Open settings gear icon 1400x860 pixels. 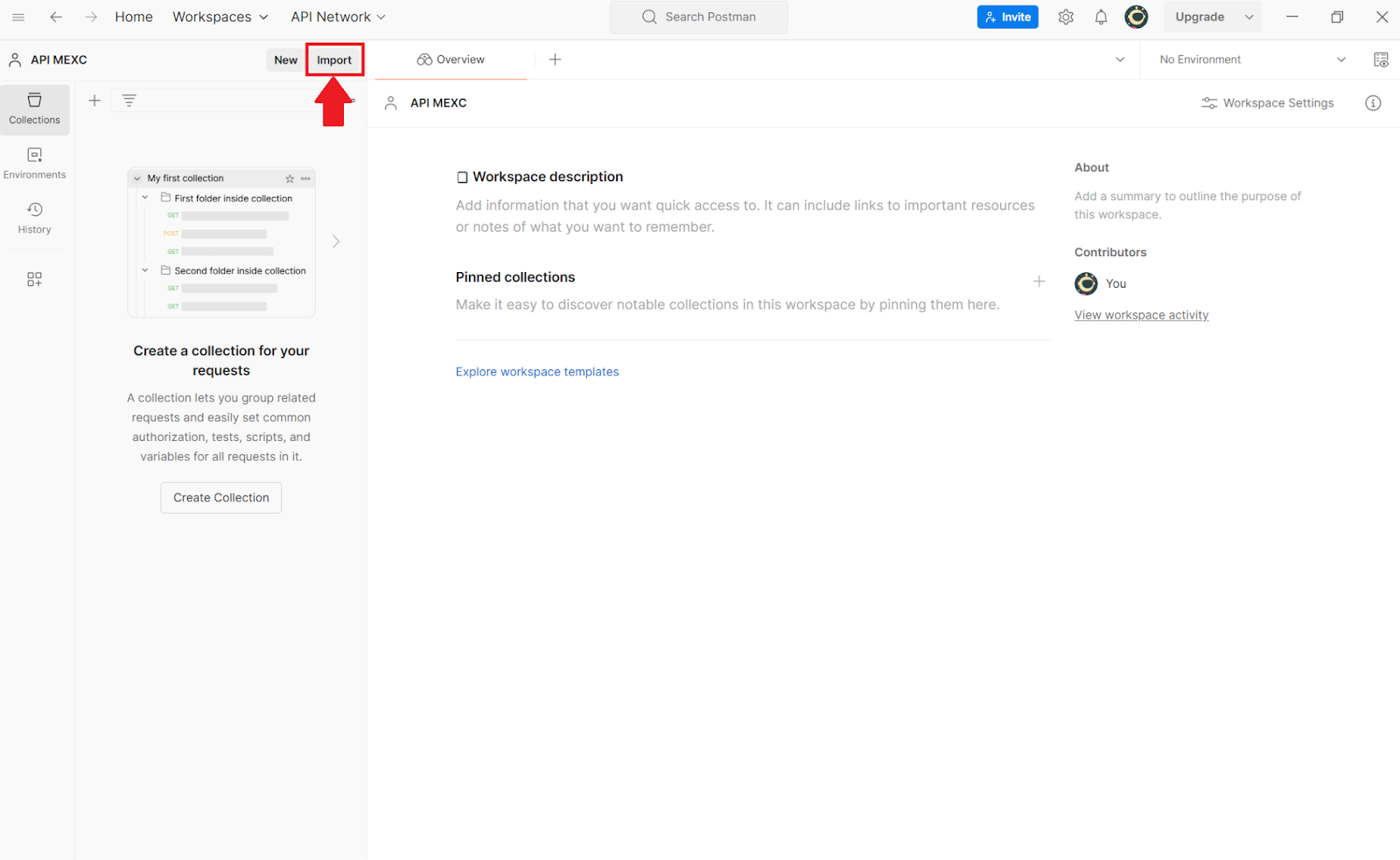tap(1066, 17)
